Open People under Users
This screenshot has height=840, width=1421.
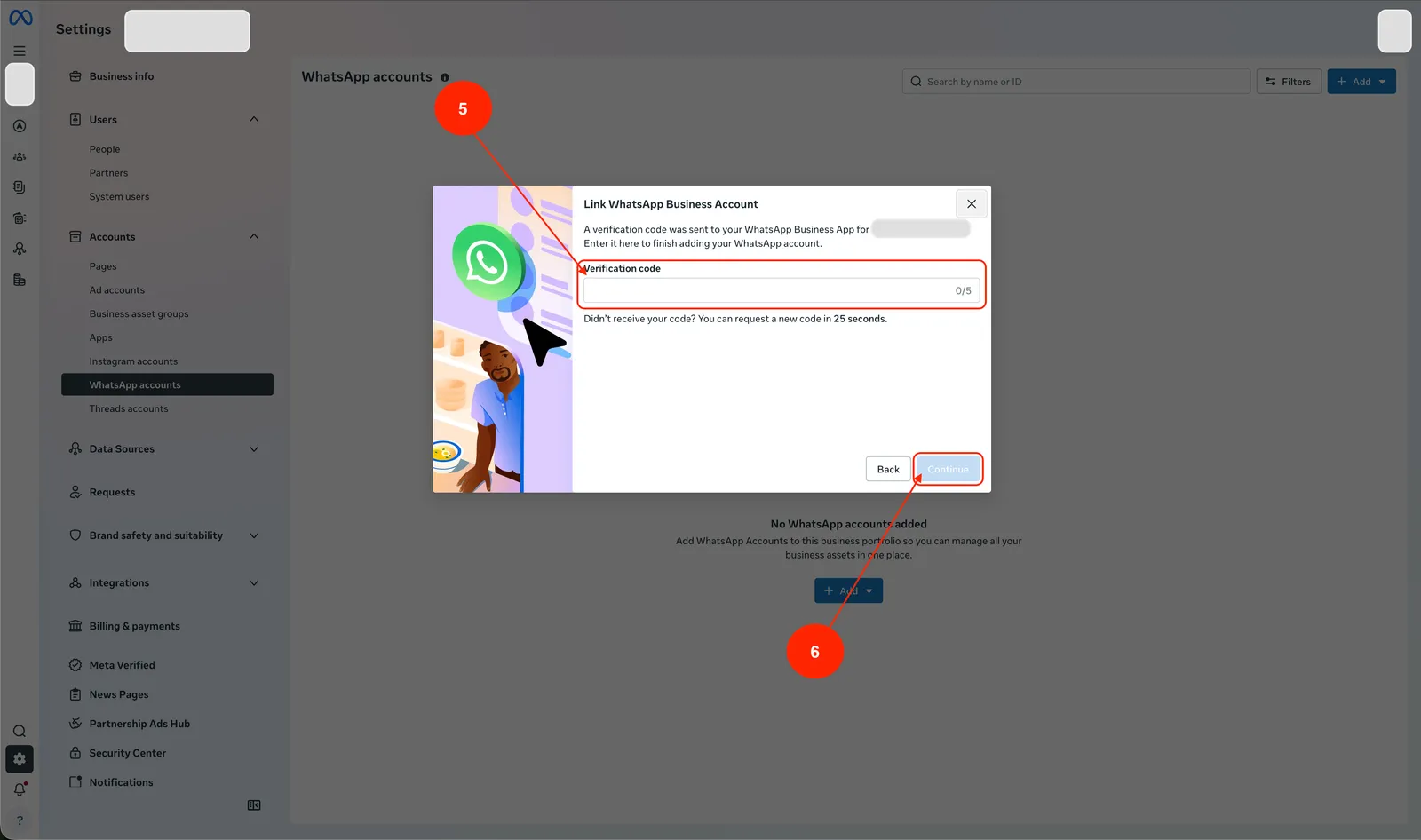point(105,149)
